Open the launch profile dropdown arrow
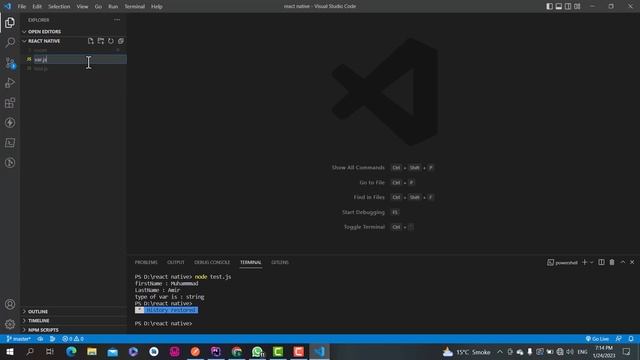Screen dimensions: 640x360 [591, 262]
